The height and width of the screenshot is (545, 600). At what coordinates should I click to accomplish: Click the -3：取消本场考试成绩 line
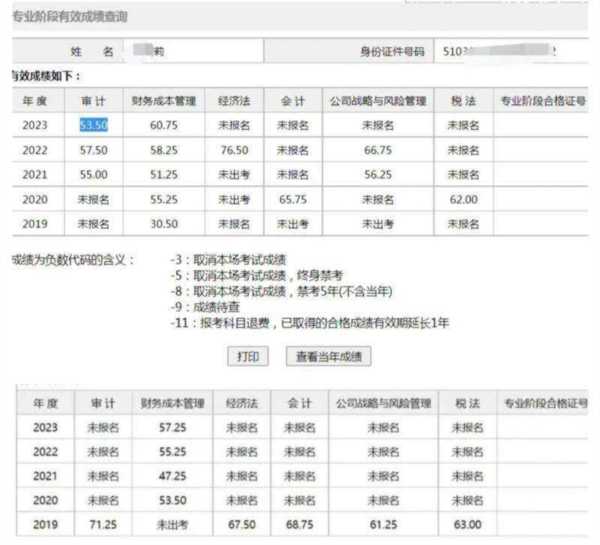[228, 260]
